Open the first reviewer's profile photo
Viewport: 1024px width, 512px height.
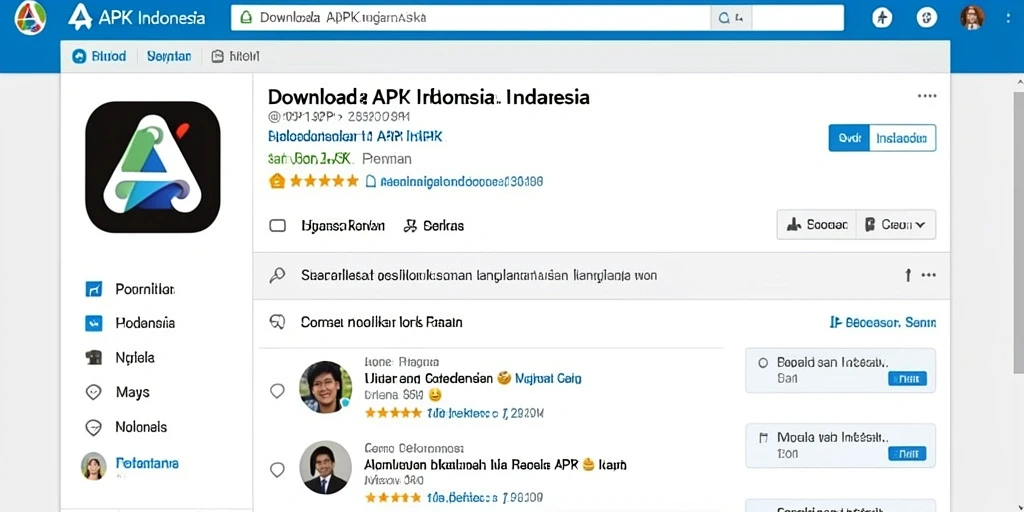pos(325,387)
